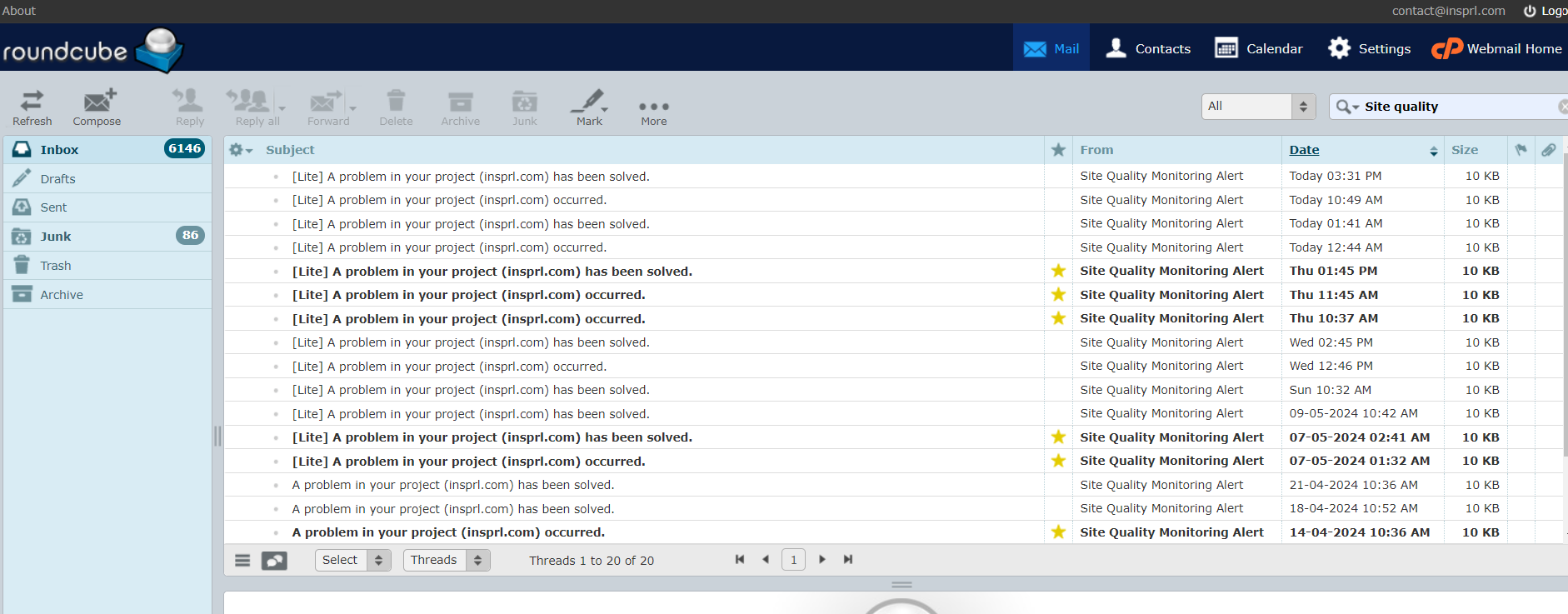Open Webmail Home link

click(x=1496, y=48)
